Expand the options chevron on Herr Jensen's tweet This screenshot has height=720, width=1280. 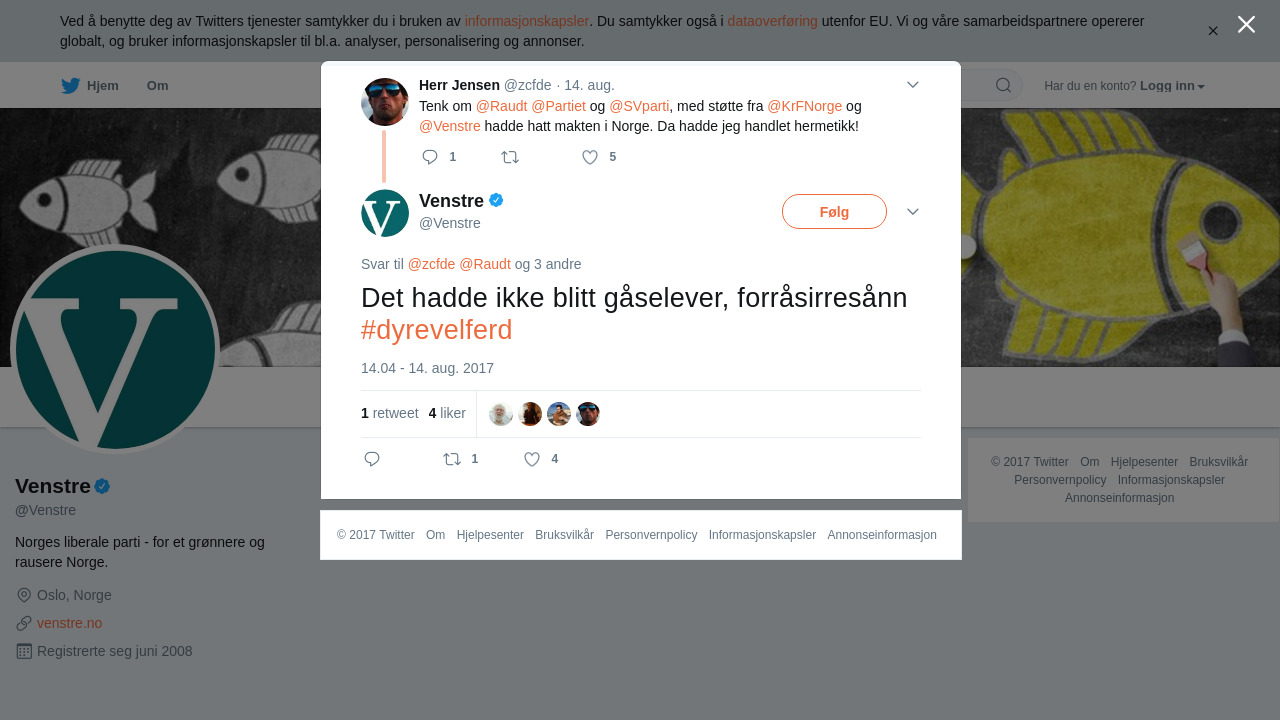point(913,85)
